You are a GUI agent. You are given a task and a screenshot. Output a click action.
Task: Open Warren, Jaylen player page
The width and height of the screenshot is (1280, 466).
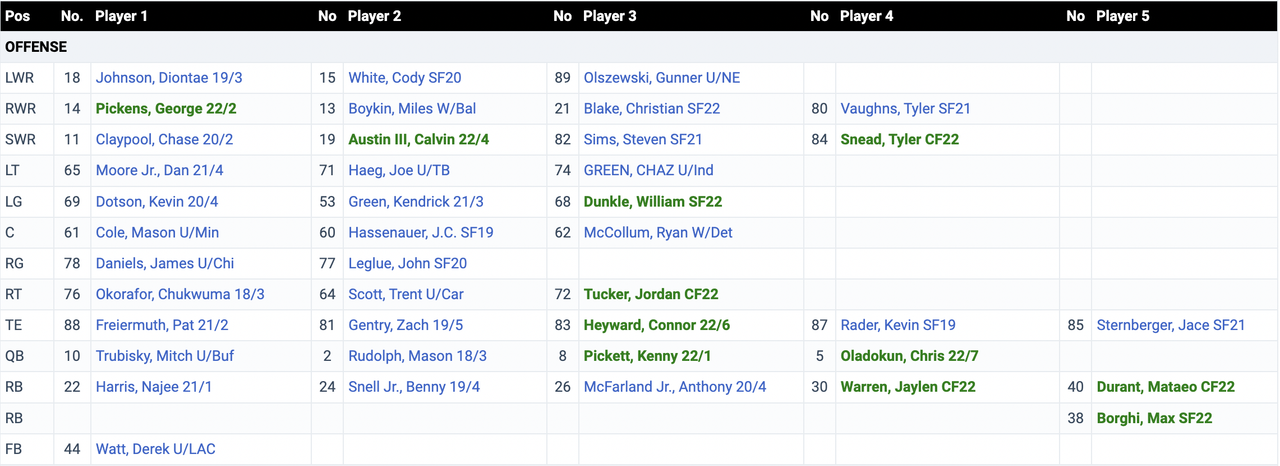pos(907,388)
